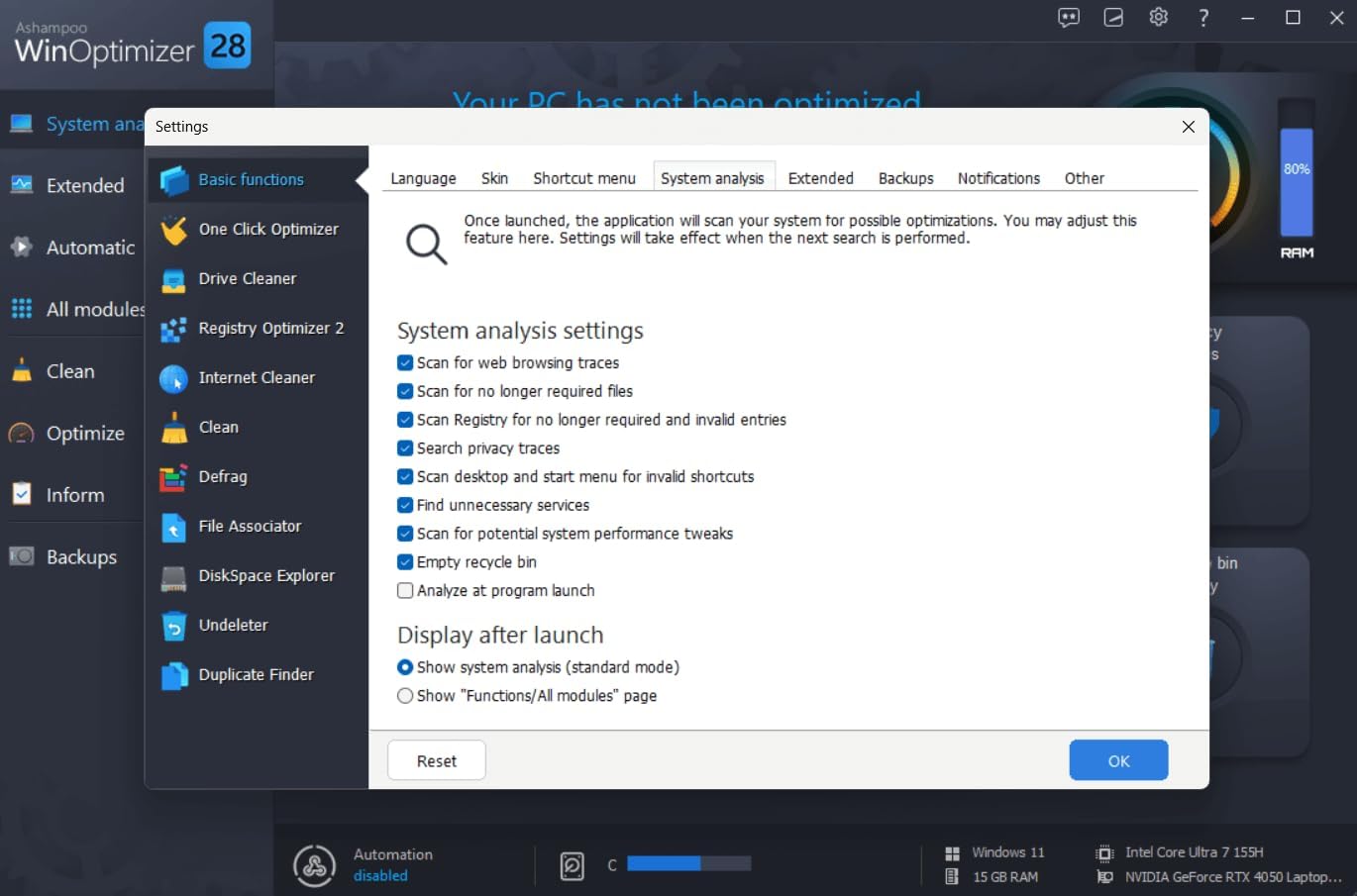Viewport: 1357px width, 896px height.
Task: Uncheck Empty recycle bin option
Action: coord(405,561)
